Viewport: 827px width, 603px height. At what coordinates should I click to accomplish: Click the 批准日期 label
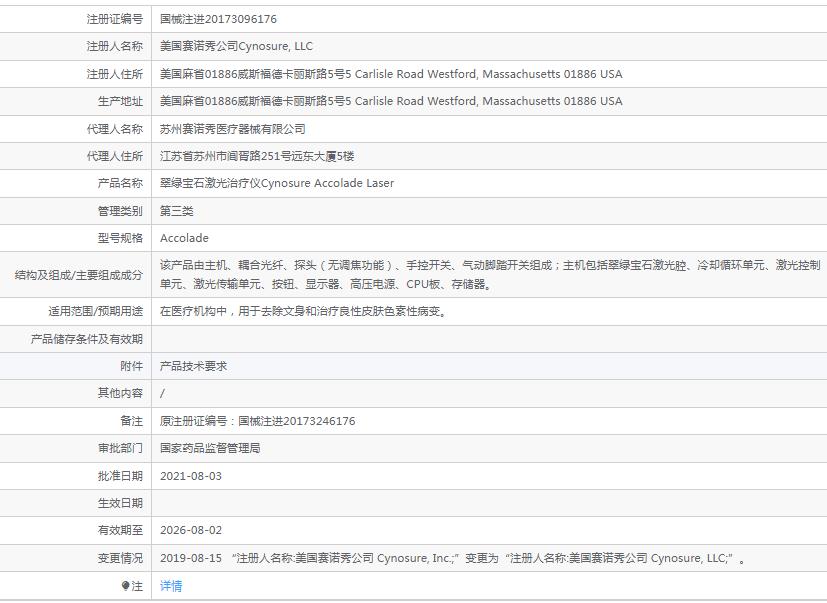[x=120, y=476]
